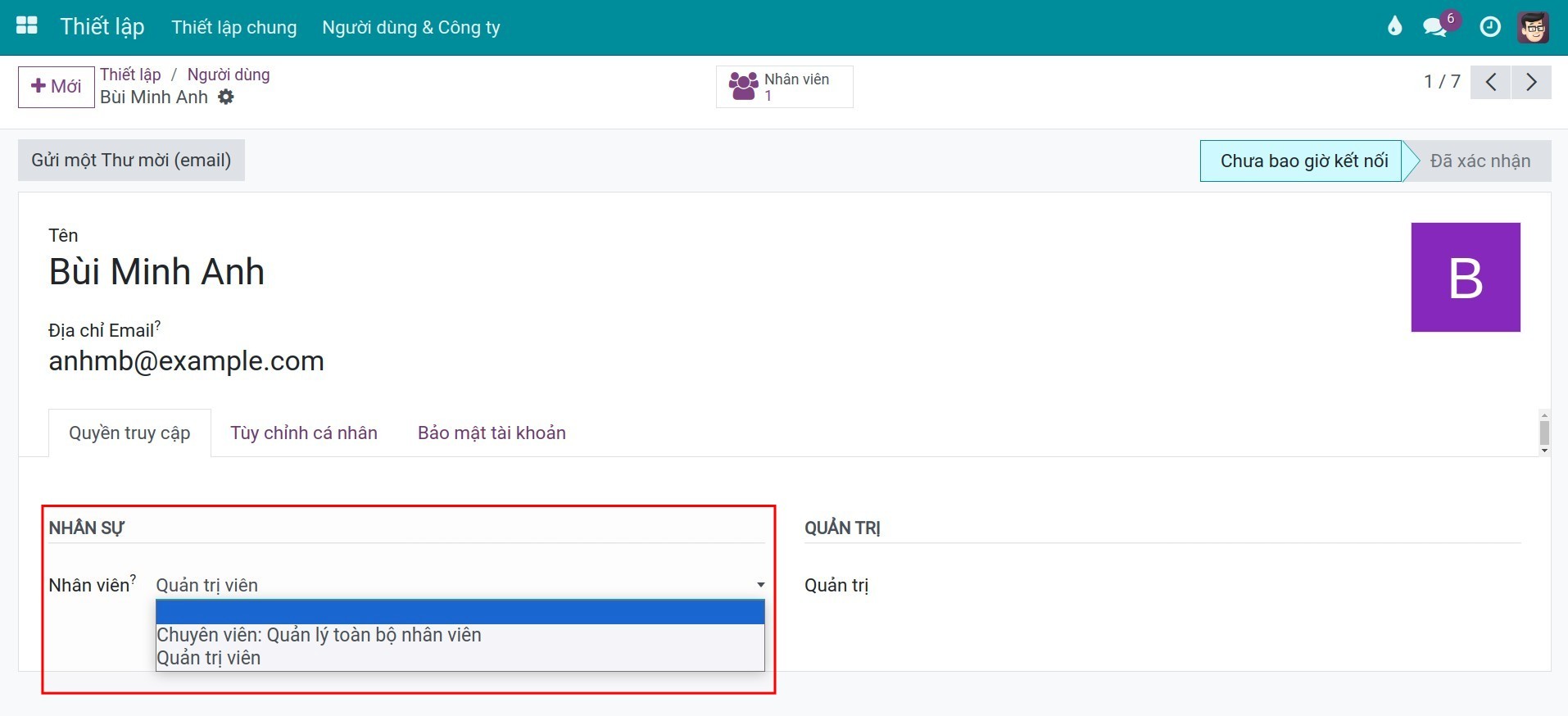Open the user avatar menu

click(x=1533, y=27)
